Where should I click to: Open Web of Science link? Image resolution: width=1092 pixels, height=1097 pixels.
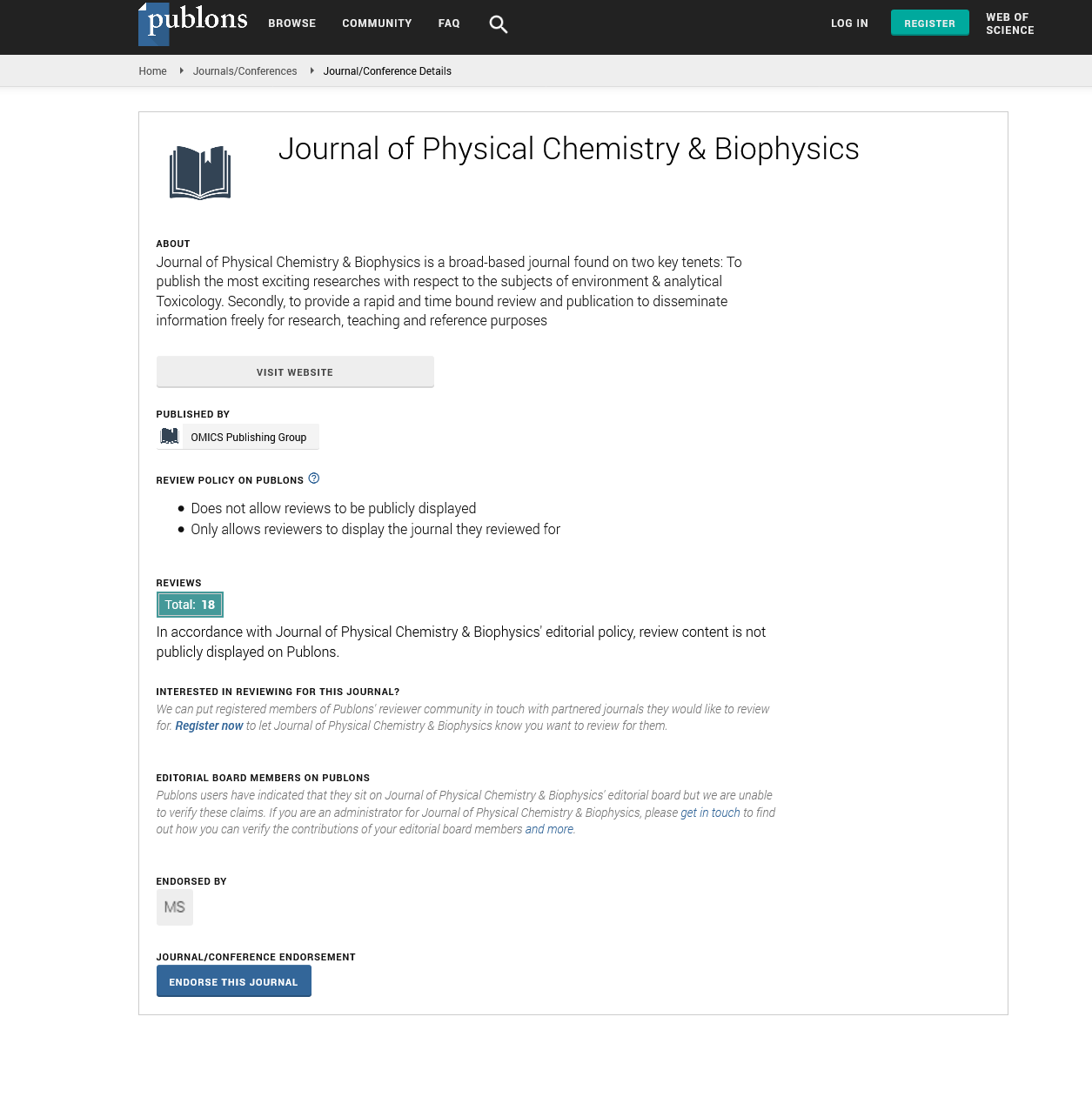(1009, 23)
